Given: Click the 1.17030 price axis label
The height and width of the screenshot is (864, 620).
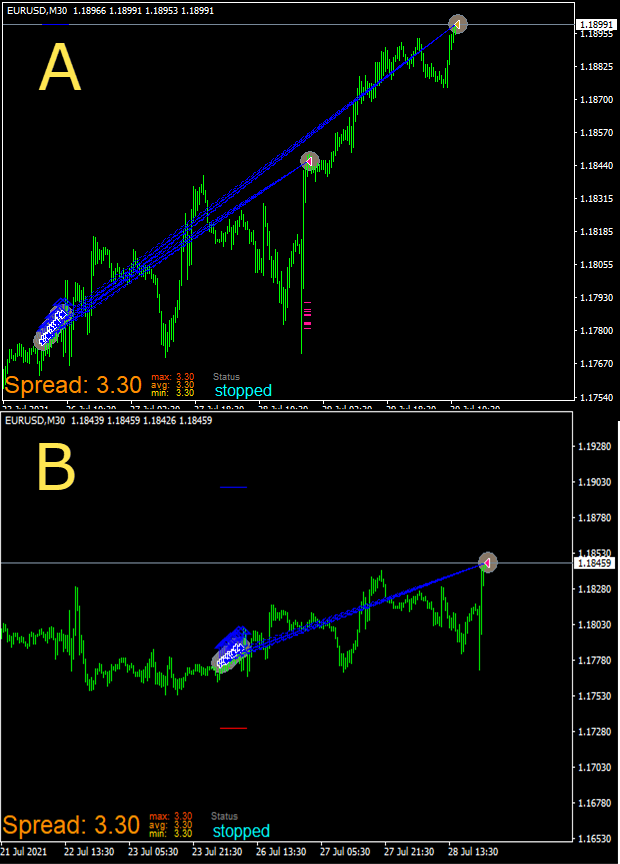Looking at the screenshot, I should (595, 767).
